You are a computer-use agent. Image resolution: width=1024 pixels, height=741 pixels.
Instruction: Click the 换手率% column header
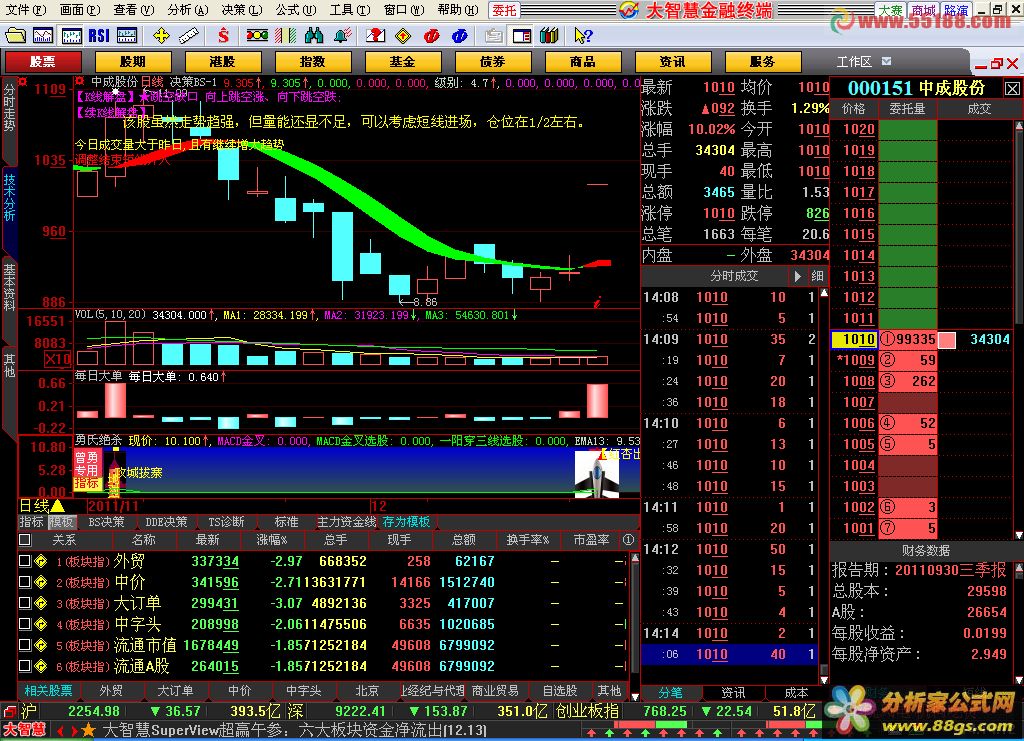click(528, 540)
